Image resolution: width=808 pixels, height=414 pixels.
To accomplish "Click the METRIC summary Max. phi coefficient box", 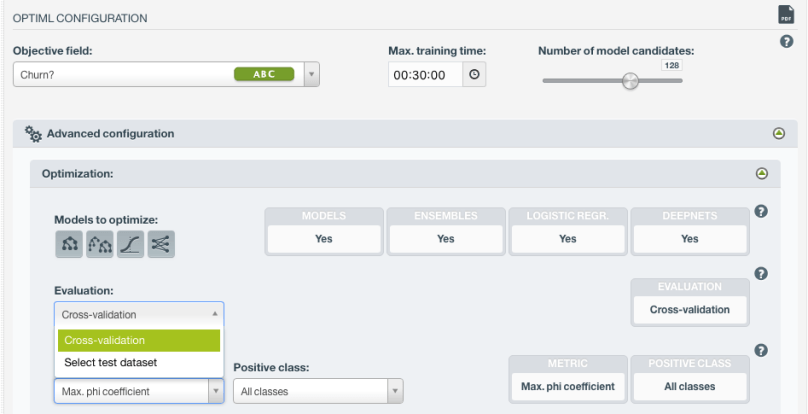I will pos(568,387).
